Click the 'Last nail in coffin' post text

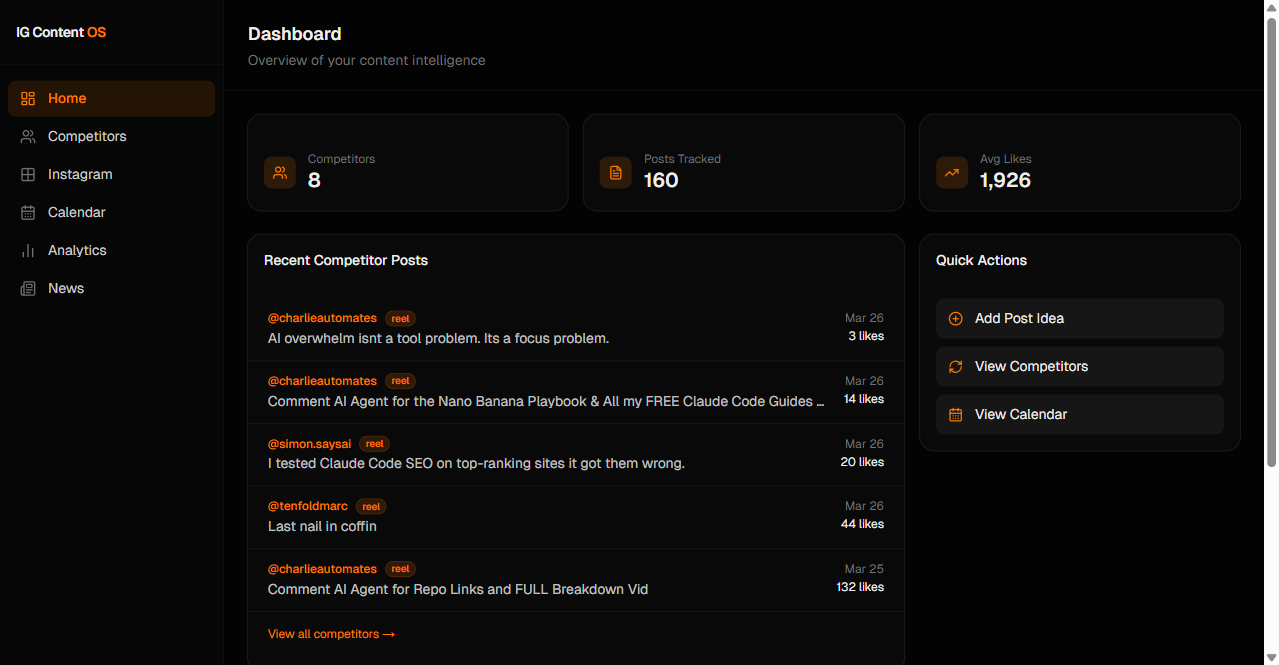322,526
